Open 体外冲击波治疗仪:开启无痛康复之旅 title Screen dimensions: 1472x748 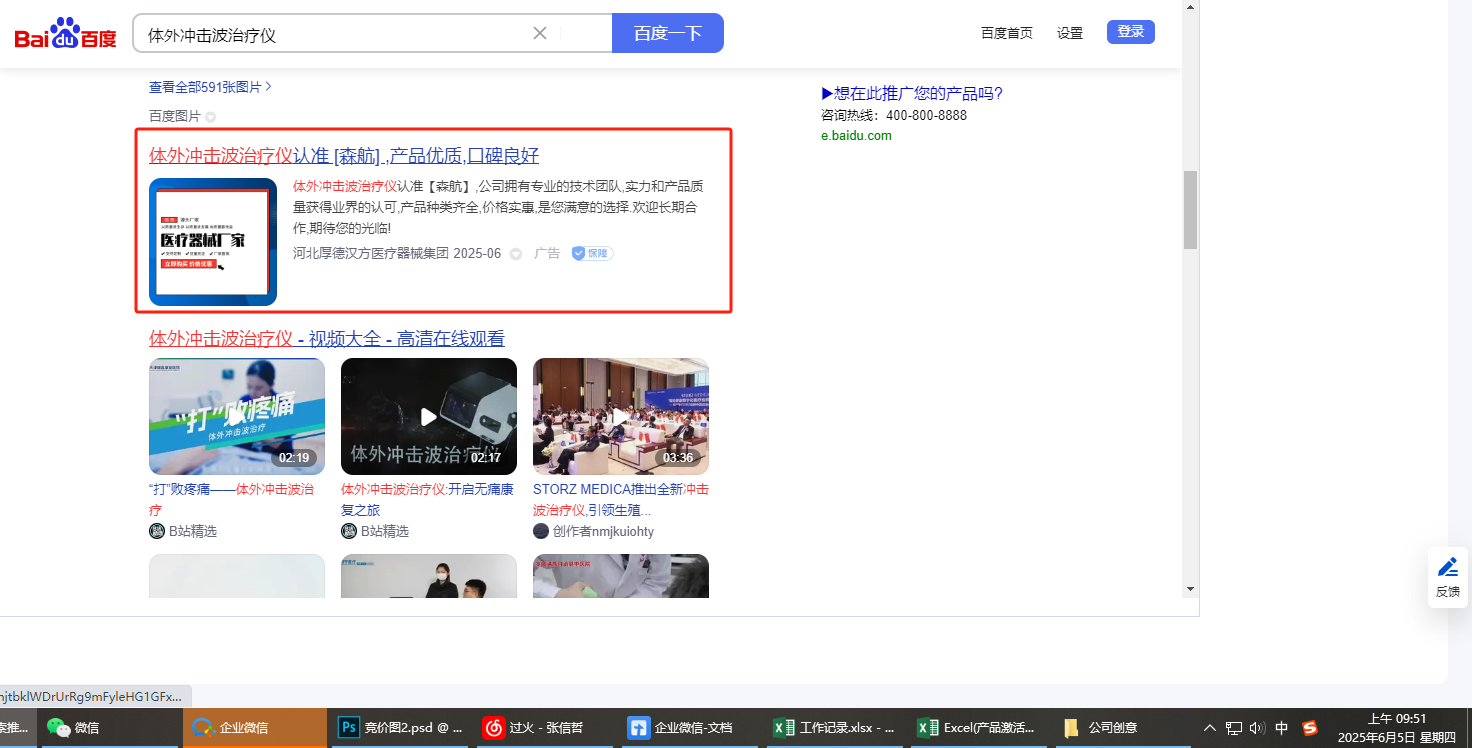coord(427,499)
